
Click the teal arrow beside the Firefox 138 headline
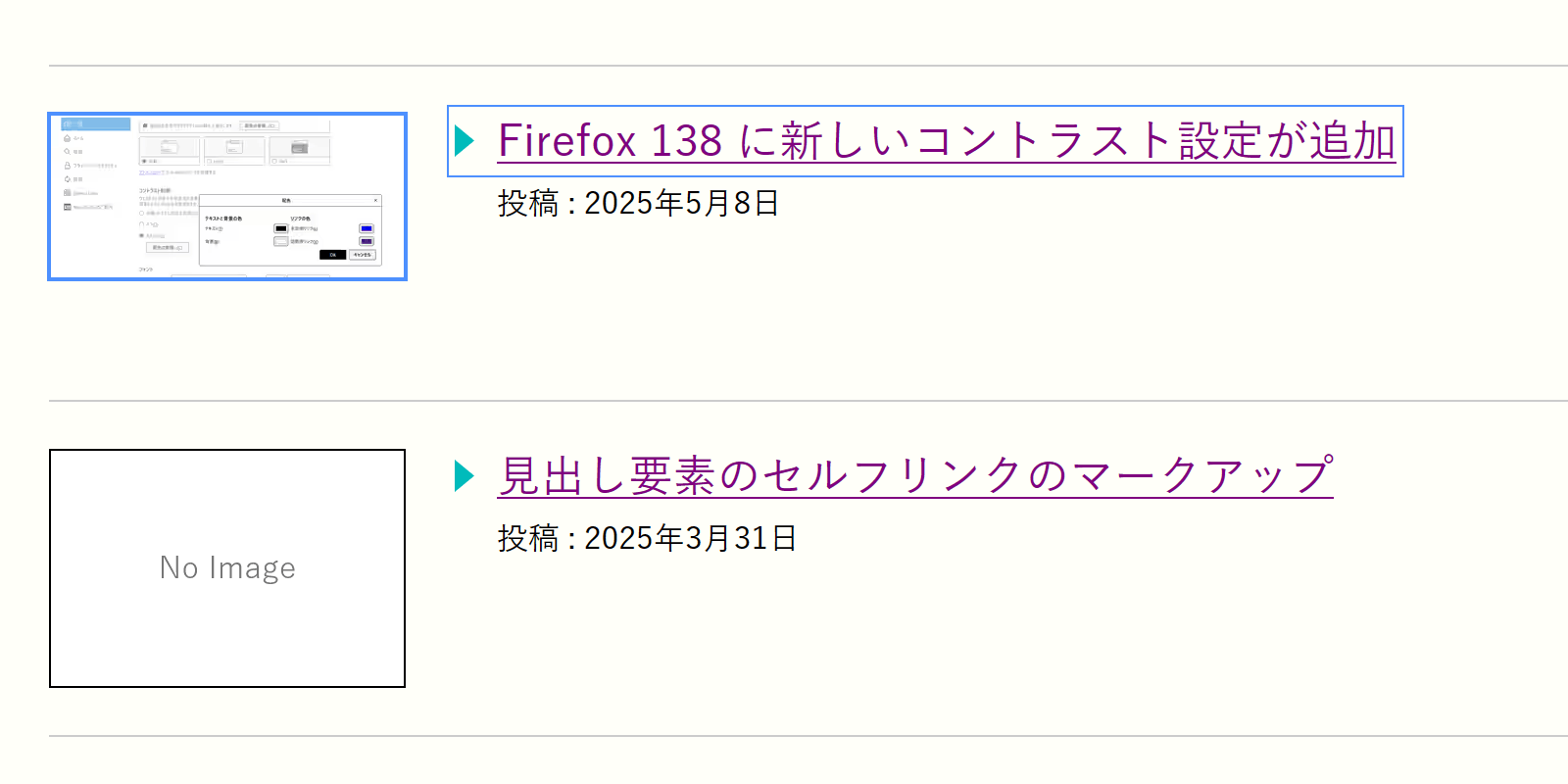click(465, 141)
